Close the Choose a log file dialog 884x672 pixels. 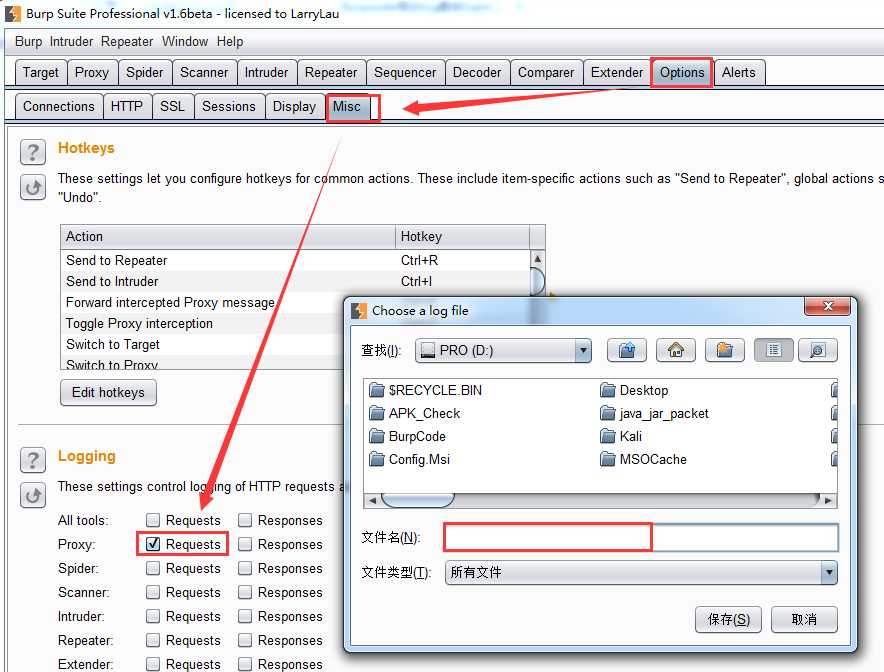827,306
